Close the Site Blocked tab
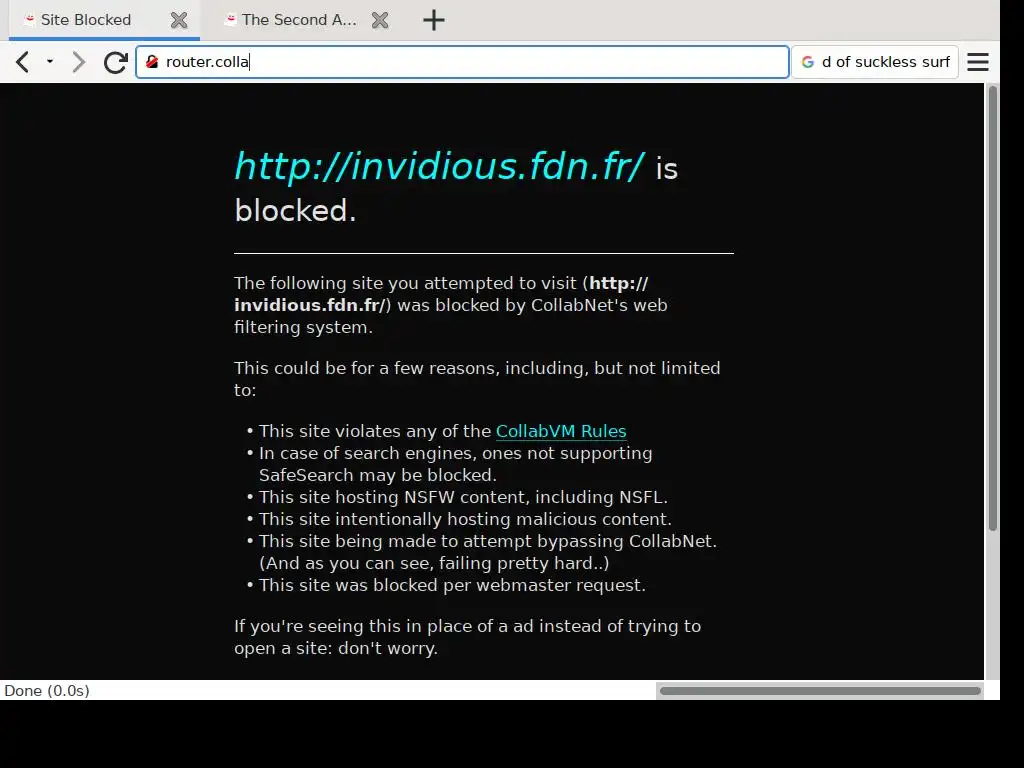This screenshot has width=1024, height=768. [x=179, y=20]
